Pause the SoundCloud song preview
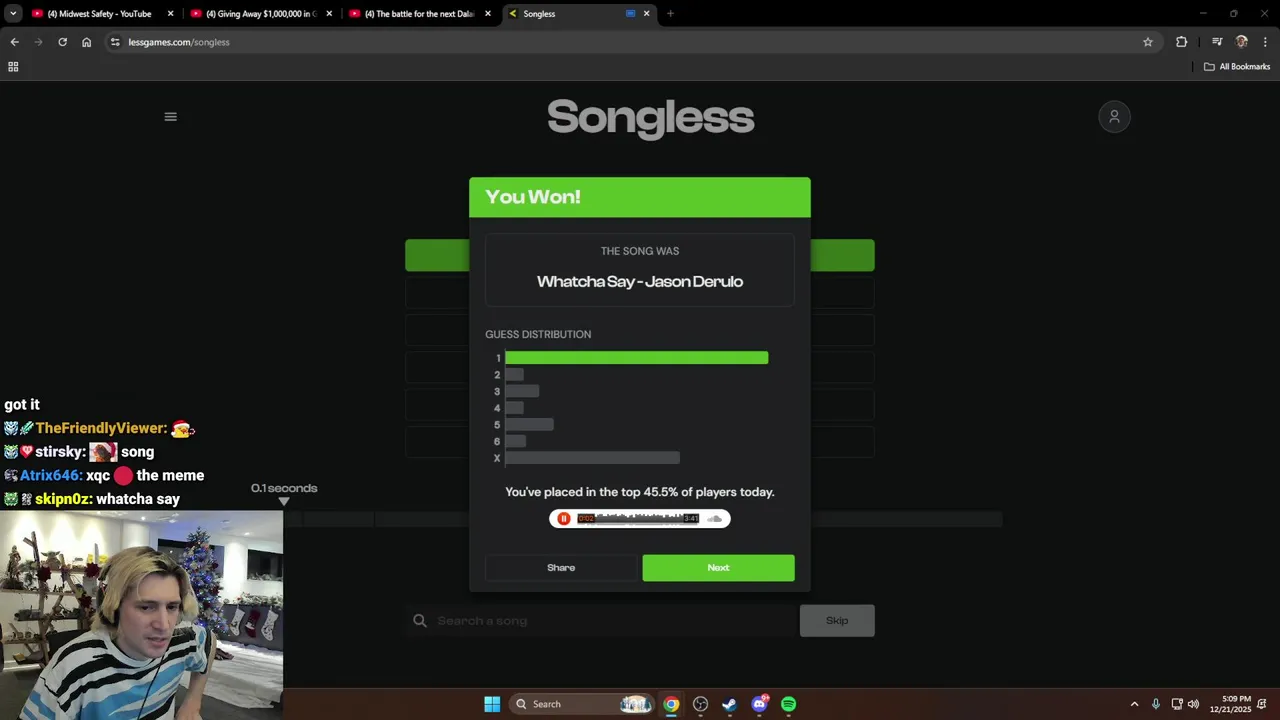This screenshot has height=720, width=1280. click(564, 518)
